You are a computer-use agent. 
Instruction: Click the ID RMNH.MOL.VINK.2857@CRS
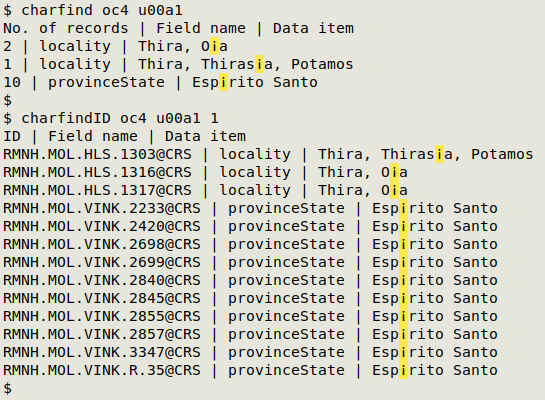[x=102, y=334]
